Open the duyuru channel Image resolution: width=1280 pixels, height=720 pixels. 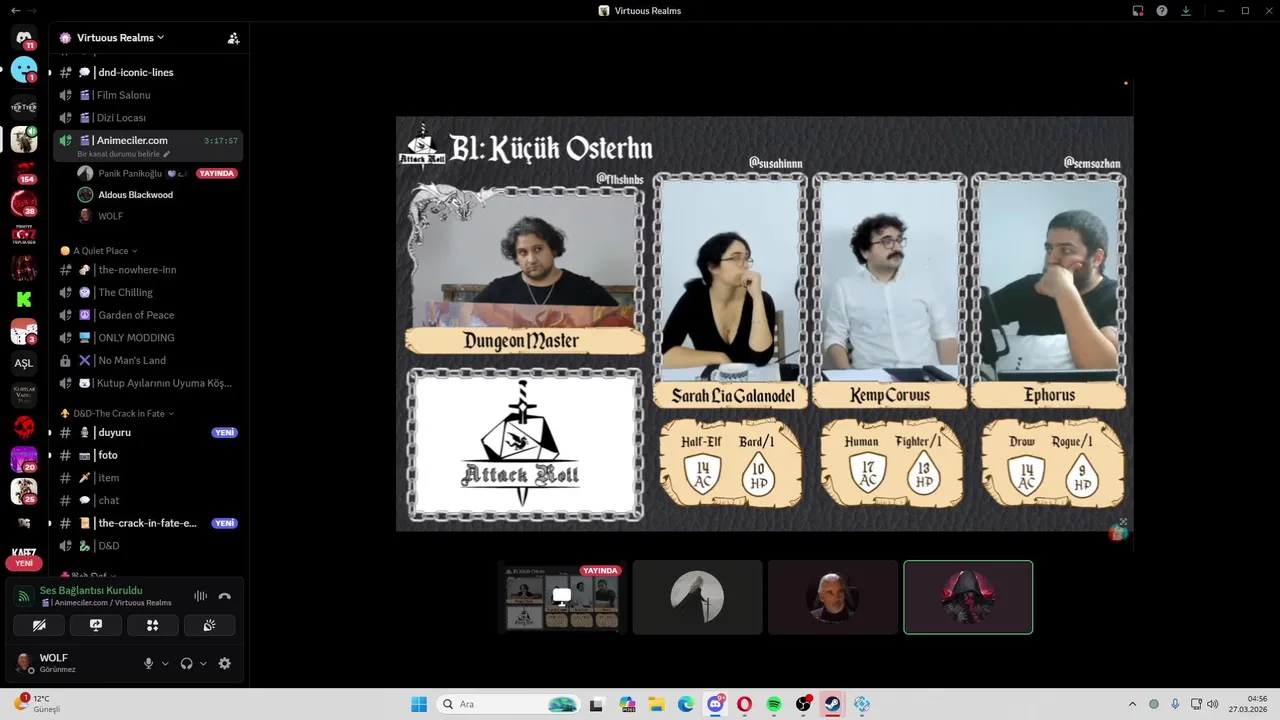[148, 433]
